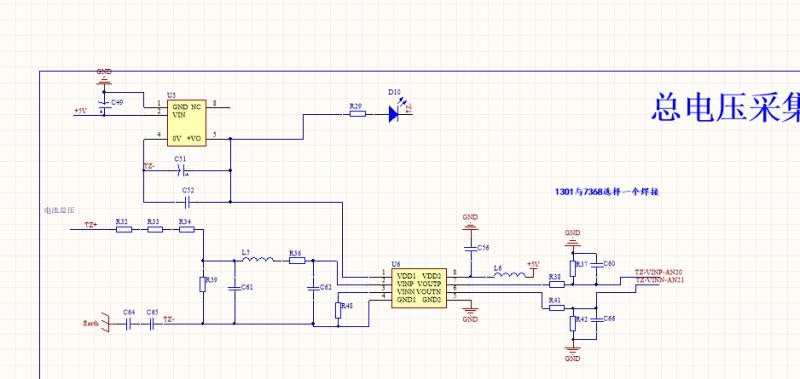Select the Earth ground symbol
The height and width of the screenshot is (379, 800).
[x=106, y=323]
